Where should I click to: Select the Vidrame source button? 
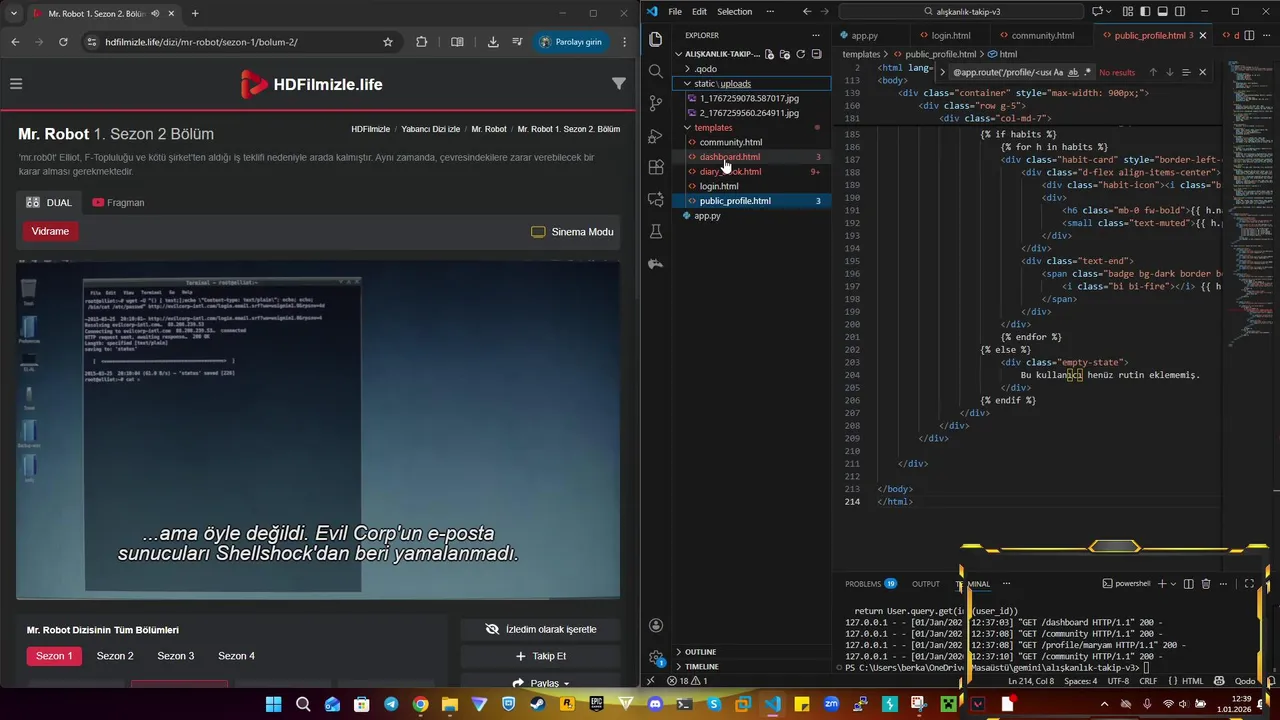tap(50, 231)
